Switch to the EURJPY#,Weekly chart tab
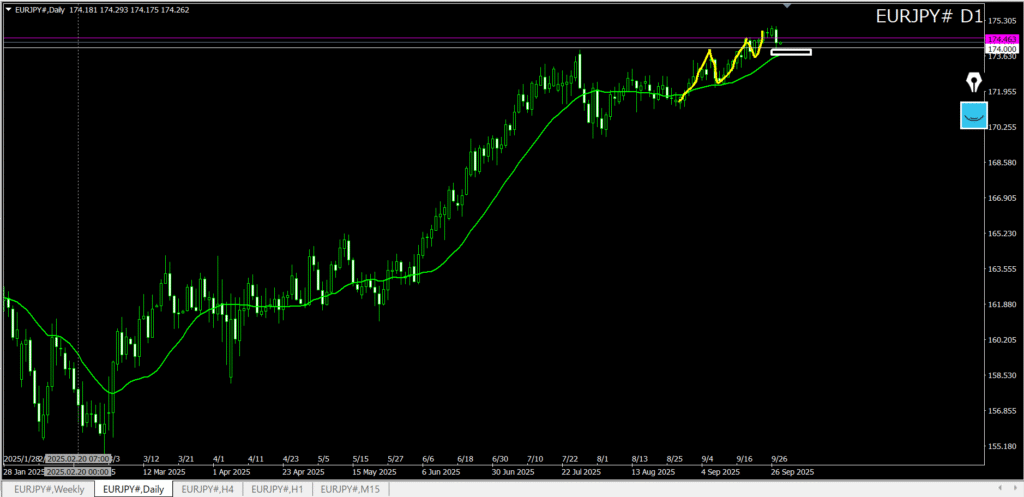 (x=49, y=489)
